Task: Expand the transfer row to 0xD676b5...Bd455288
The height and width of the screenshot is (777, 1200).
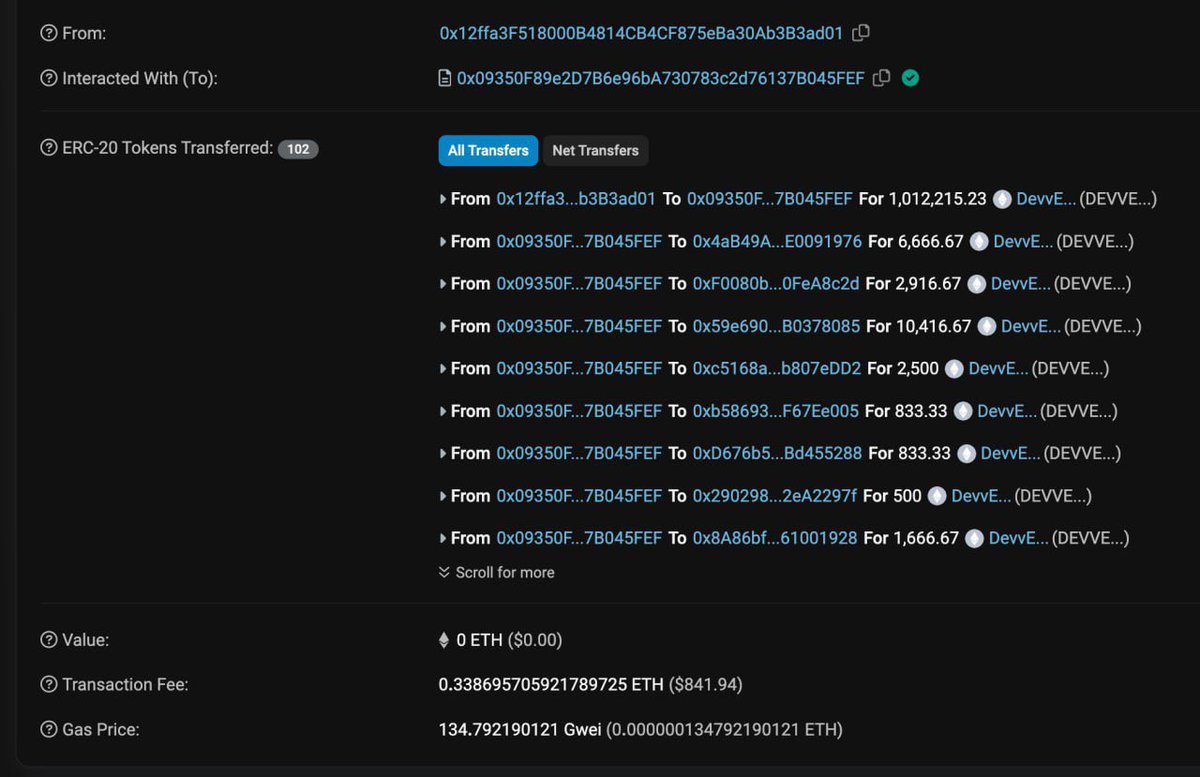Action: click(x=443, y=453)
